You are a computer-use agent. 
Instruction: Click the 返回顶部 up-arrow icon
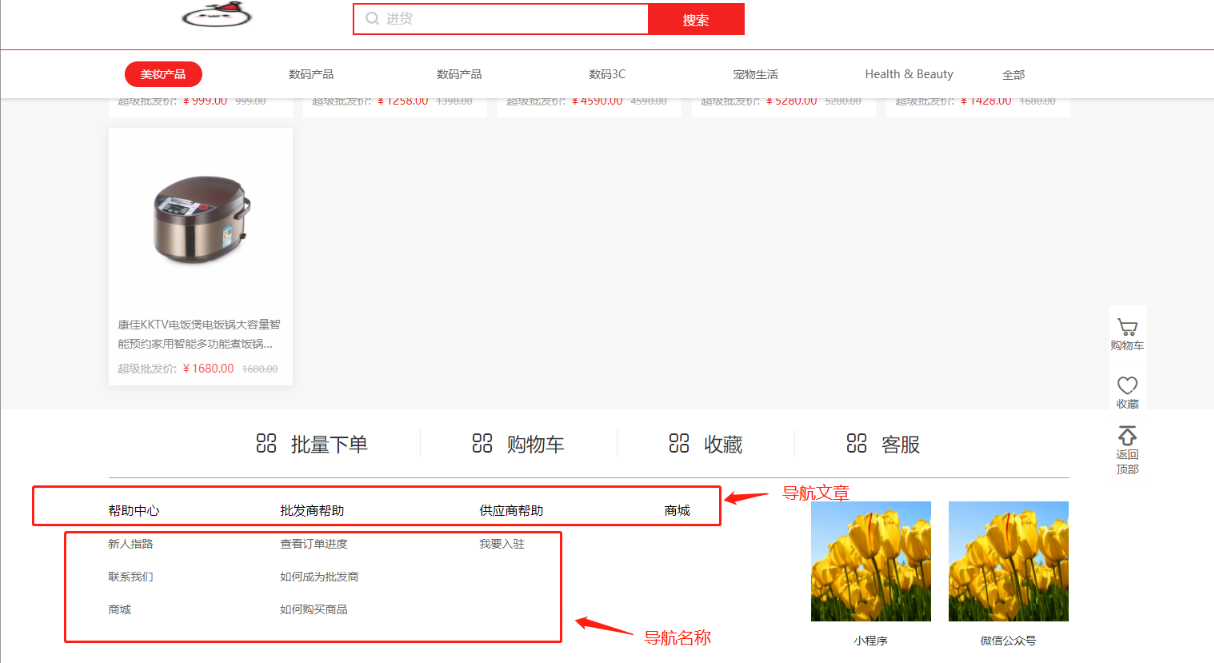click(x=1127, y=436)
